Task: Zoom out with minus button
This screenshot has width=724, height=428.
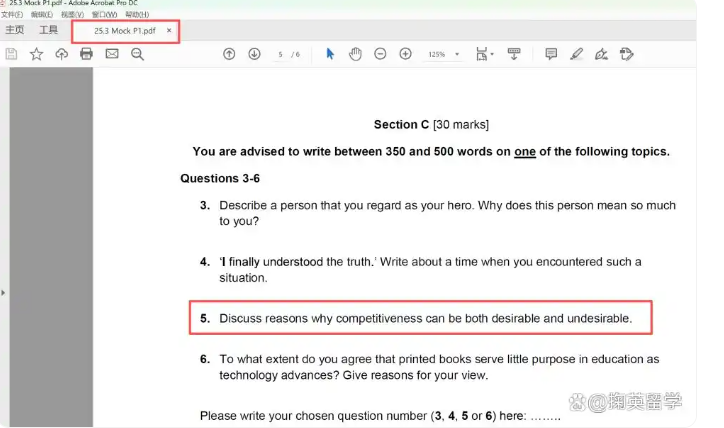Action: click(380, 54)
